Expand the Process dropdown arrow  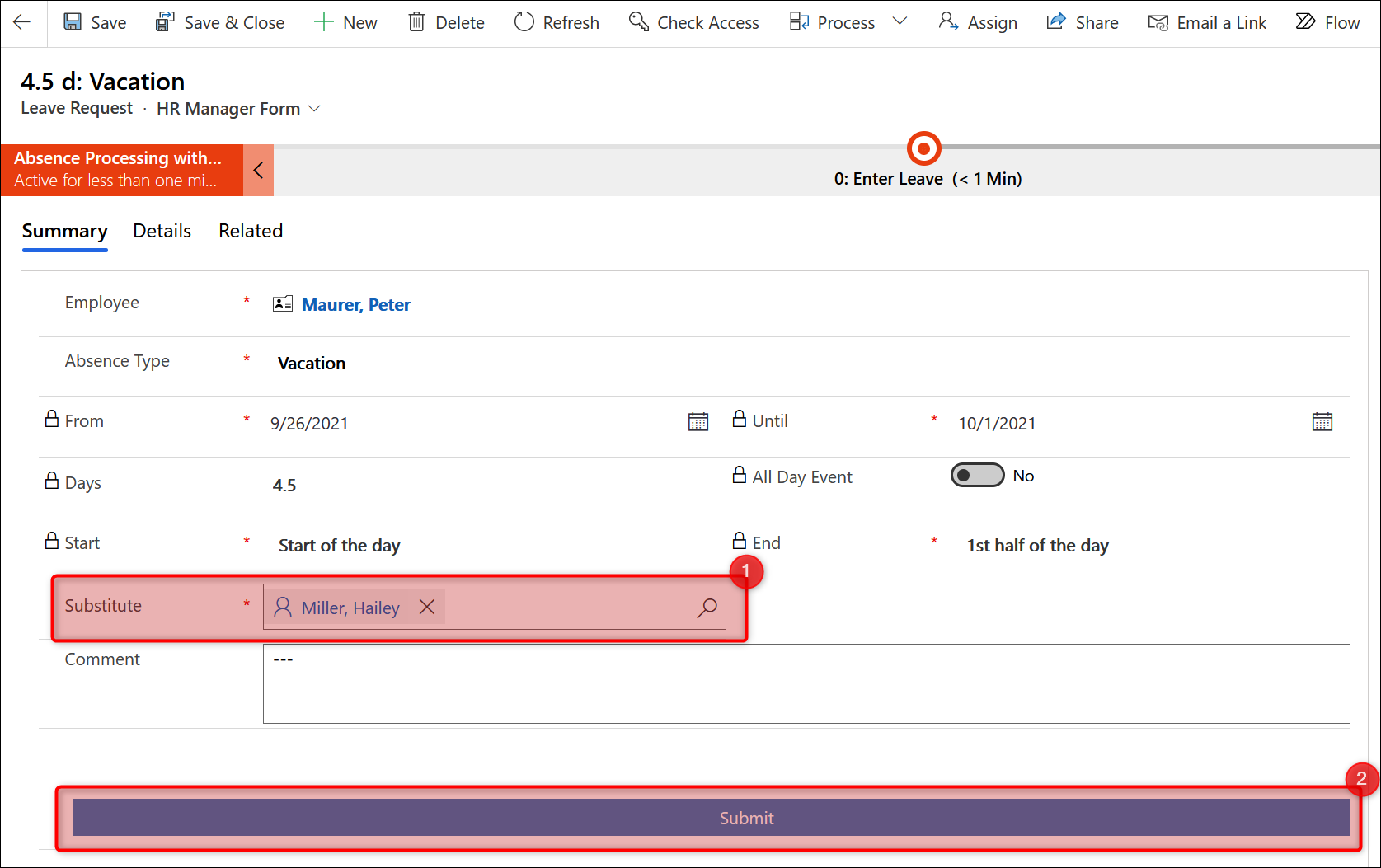tap(900, 21)
